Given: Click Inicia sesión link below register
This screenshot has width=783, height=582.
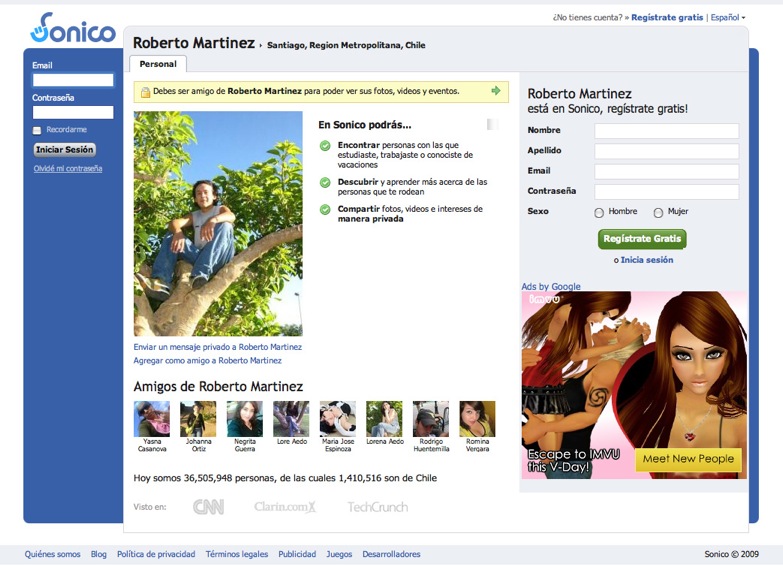Looking at the screenshot, I should coord(647,260).
